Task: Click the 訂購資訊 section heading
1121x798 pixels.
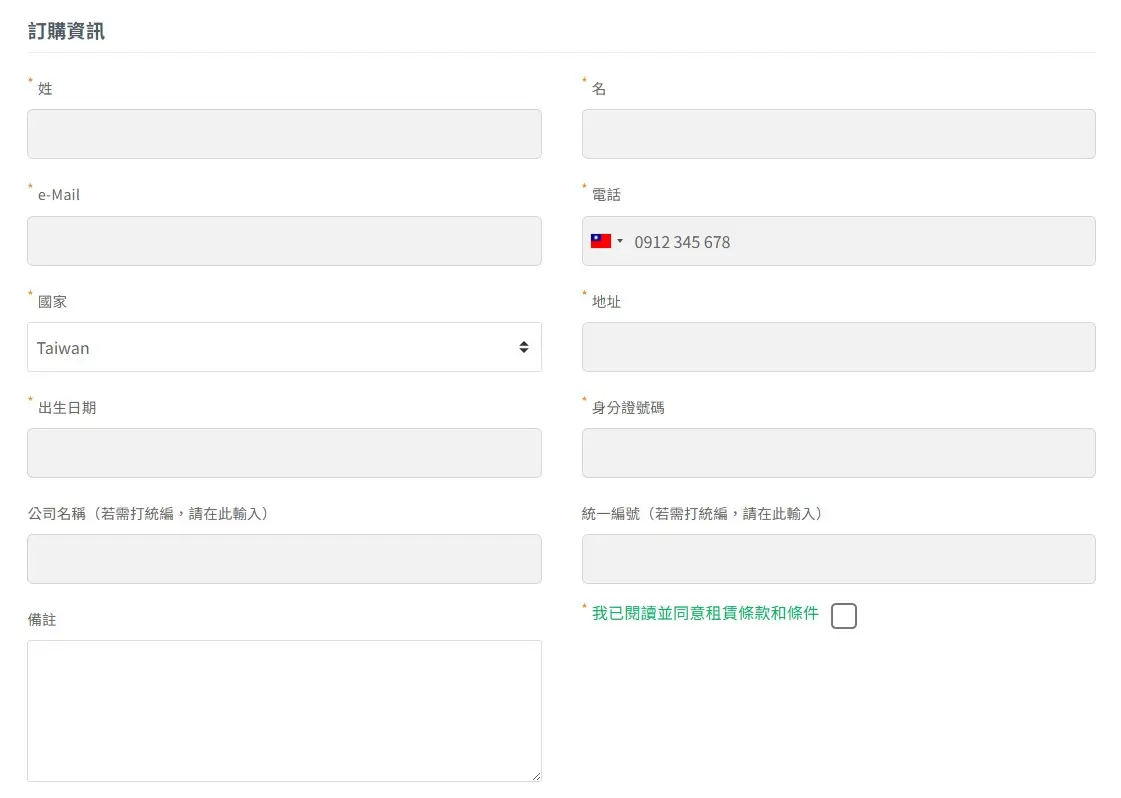Action: pyautogui.click(x=66, y=31)
